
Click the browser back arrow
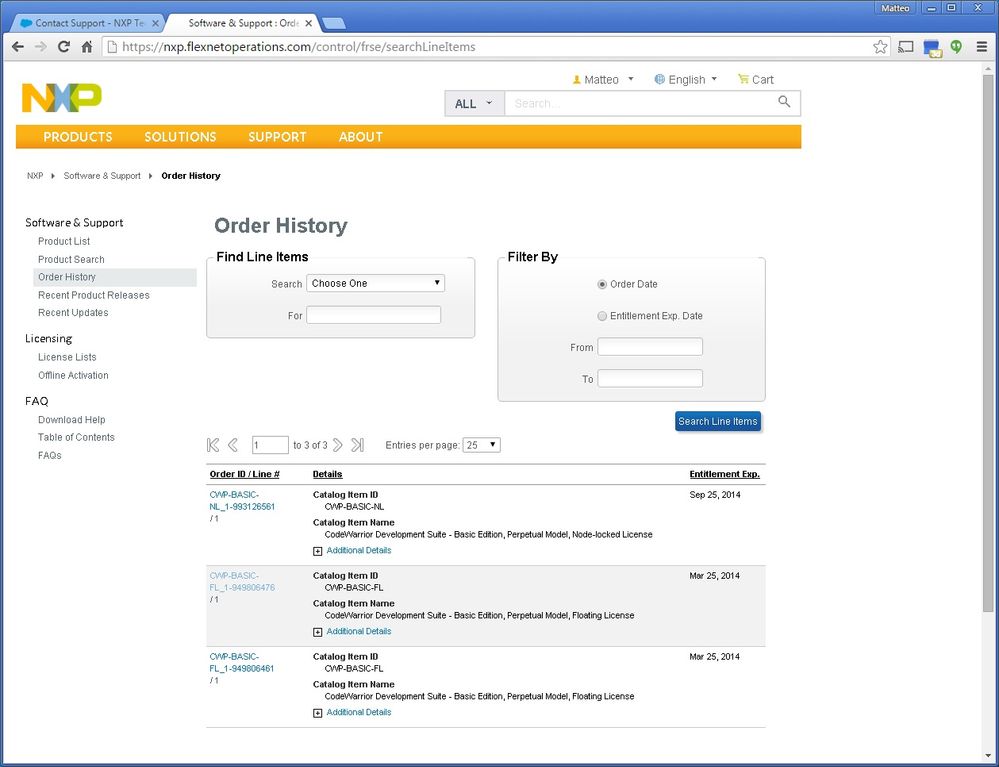tap(18, 47)
